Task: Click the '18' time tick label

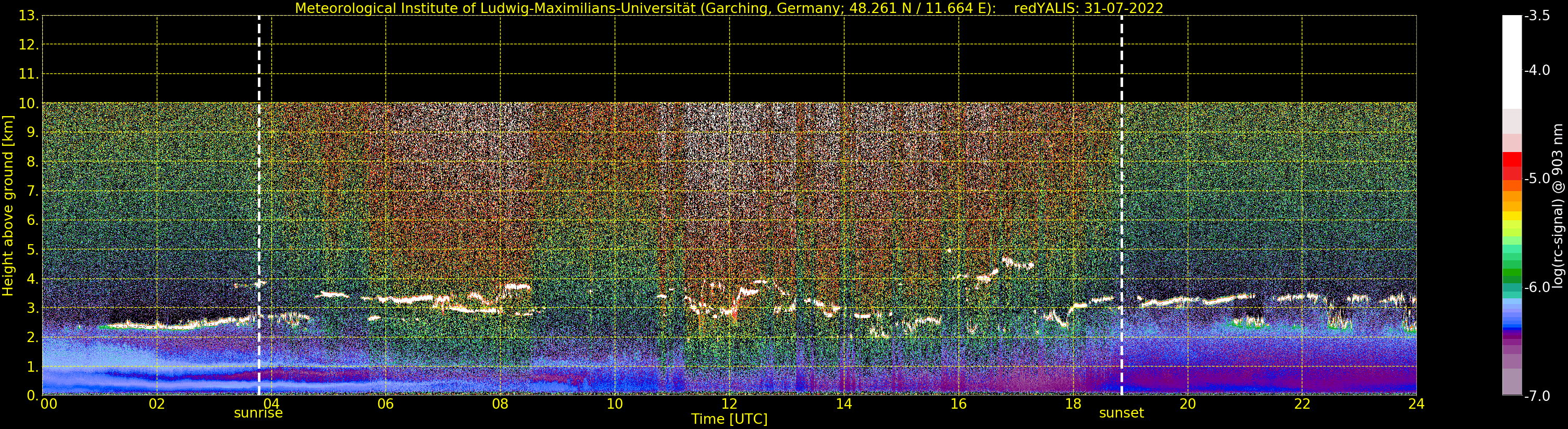Action: tap(1073, 404)
